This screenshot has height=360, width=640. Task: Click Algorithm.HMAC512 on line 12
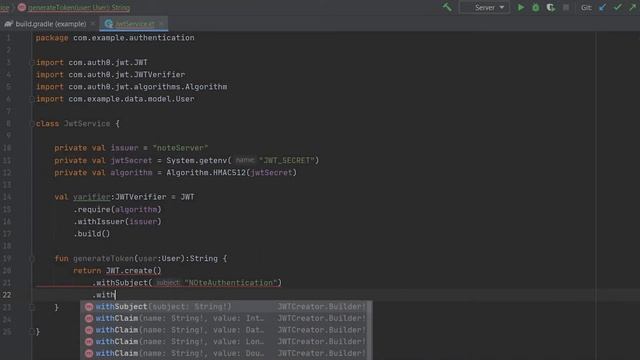point(206,173)
